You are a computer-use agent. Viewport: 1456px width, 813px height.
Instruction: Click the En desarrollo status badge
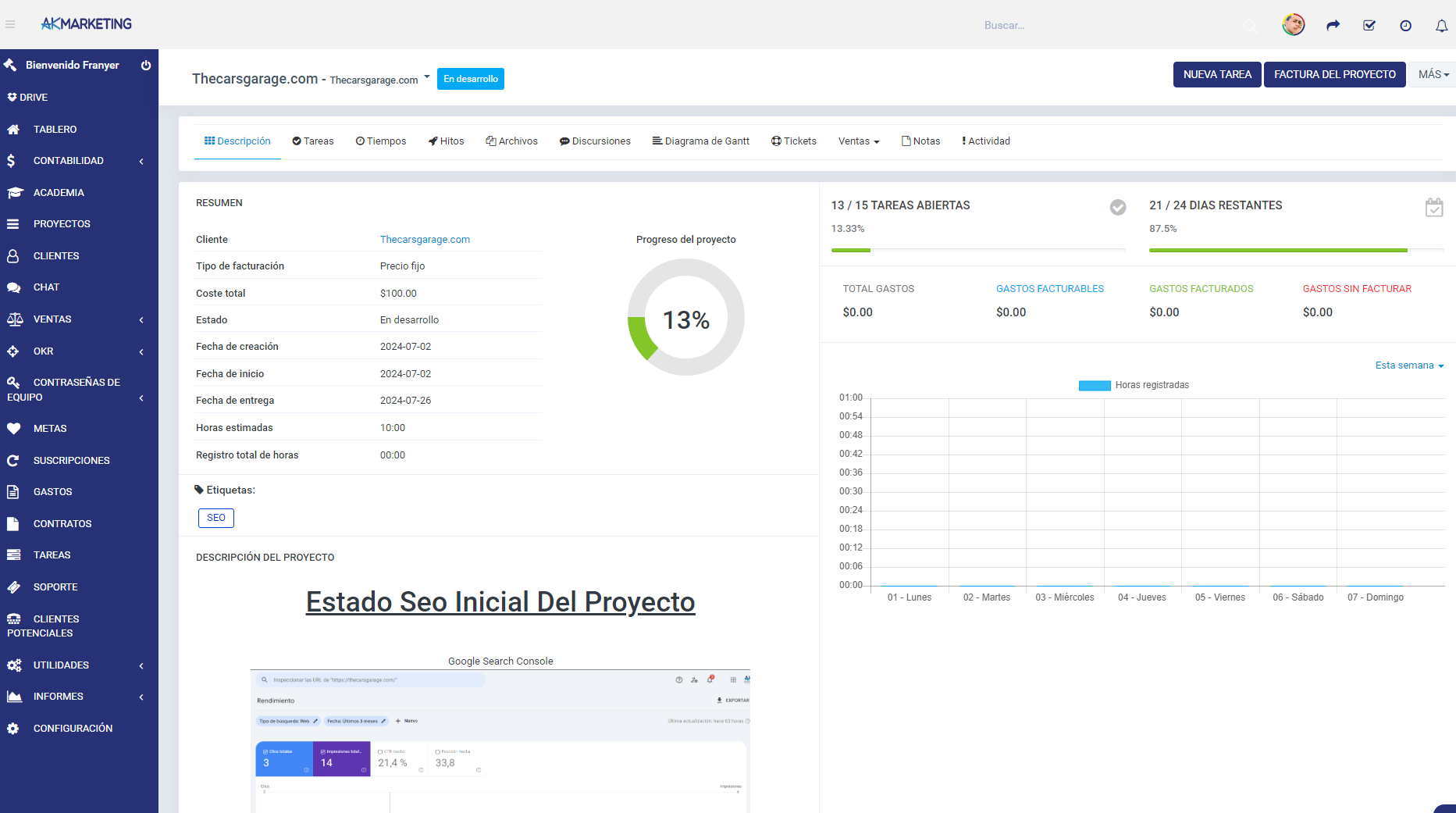coord(471,79)
